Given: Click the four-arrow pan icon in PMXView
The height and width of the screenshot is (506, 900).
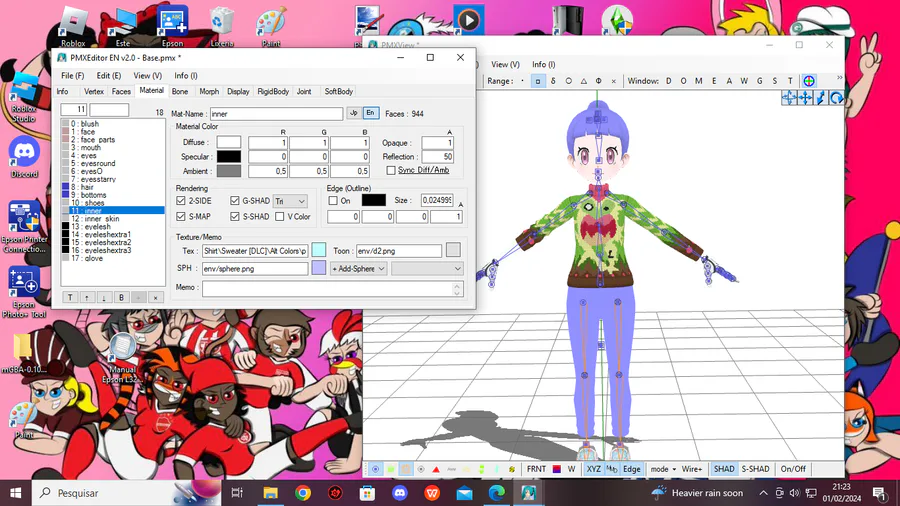Looking at the screenshot, I should pyautogui.click(x=805, y=98).
